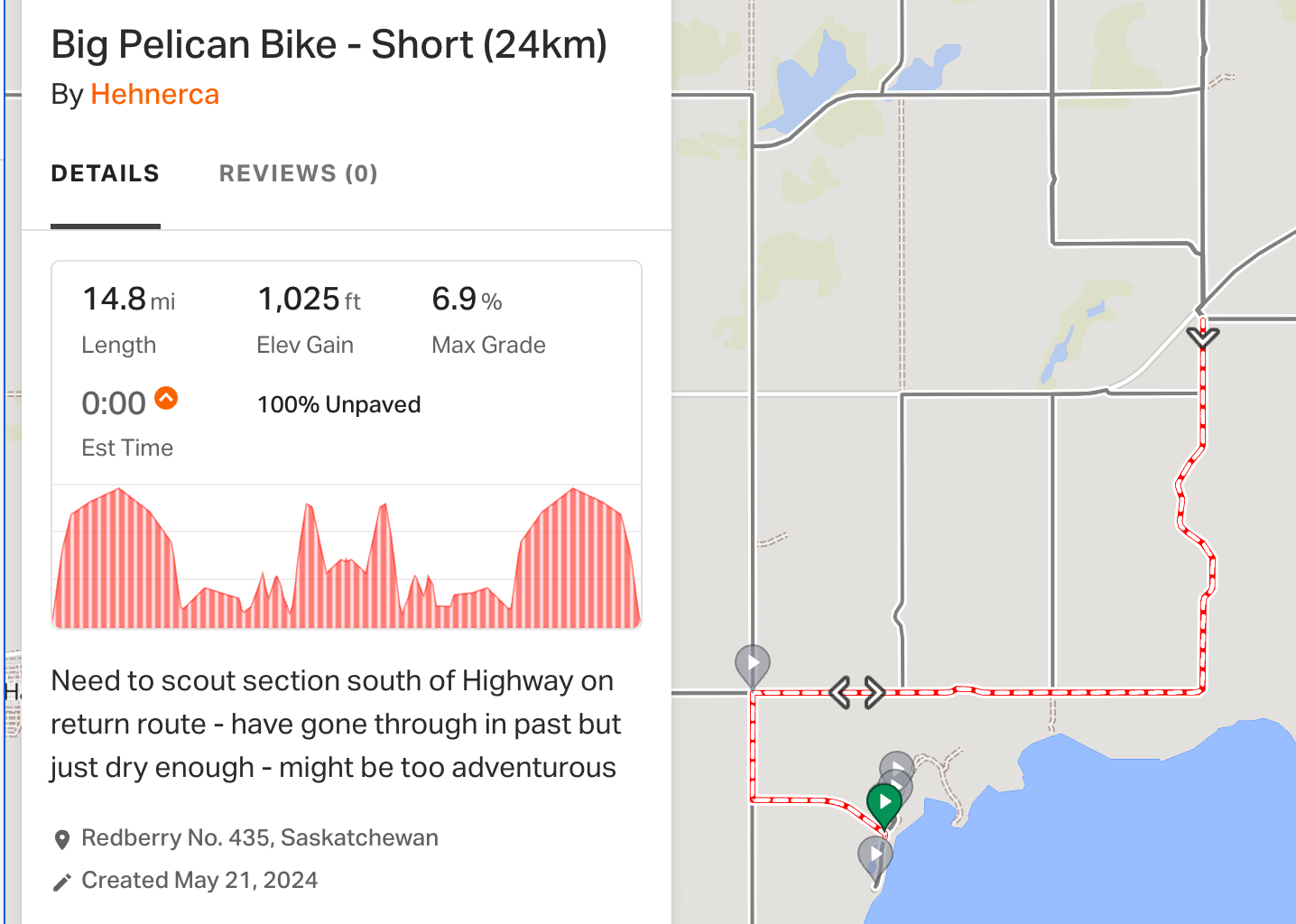Image resolution: width=1296 pixels, height=924 pixels.
Task: Click the pencil icon beside Created date
Action: [61, 882]
